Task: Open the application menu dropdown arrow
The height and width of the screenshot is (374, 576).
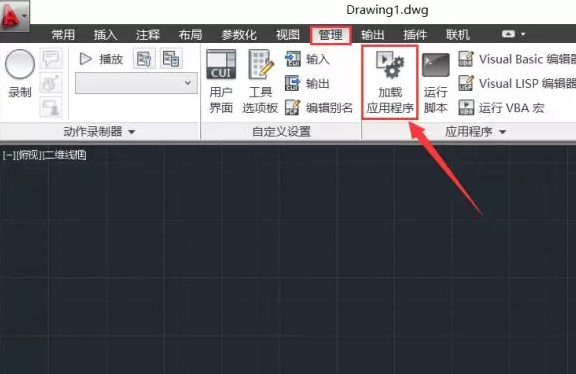Action: pos(25,15)
